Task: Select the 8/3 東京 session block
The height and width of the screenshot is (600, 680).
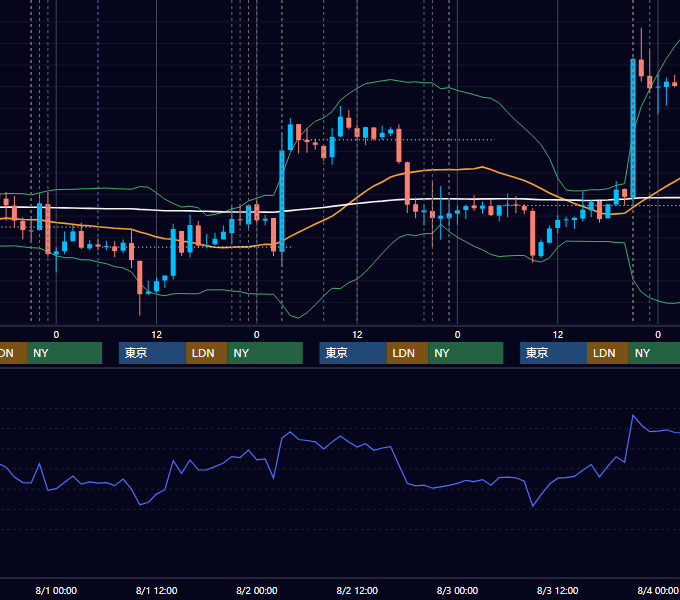Action: [x=553, y=353]
